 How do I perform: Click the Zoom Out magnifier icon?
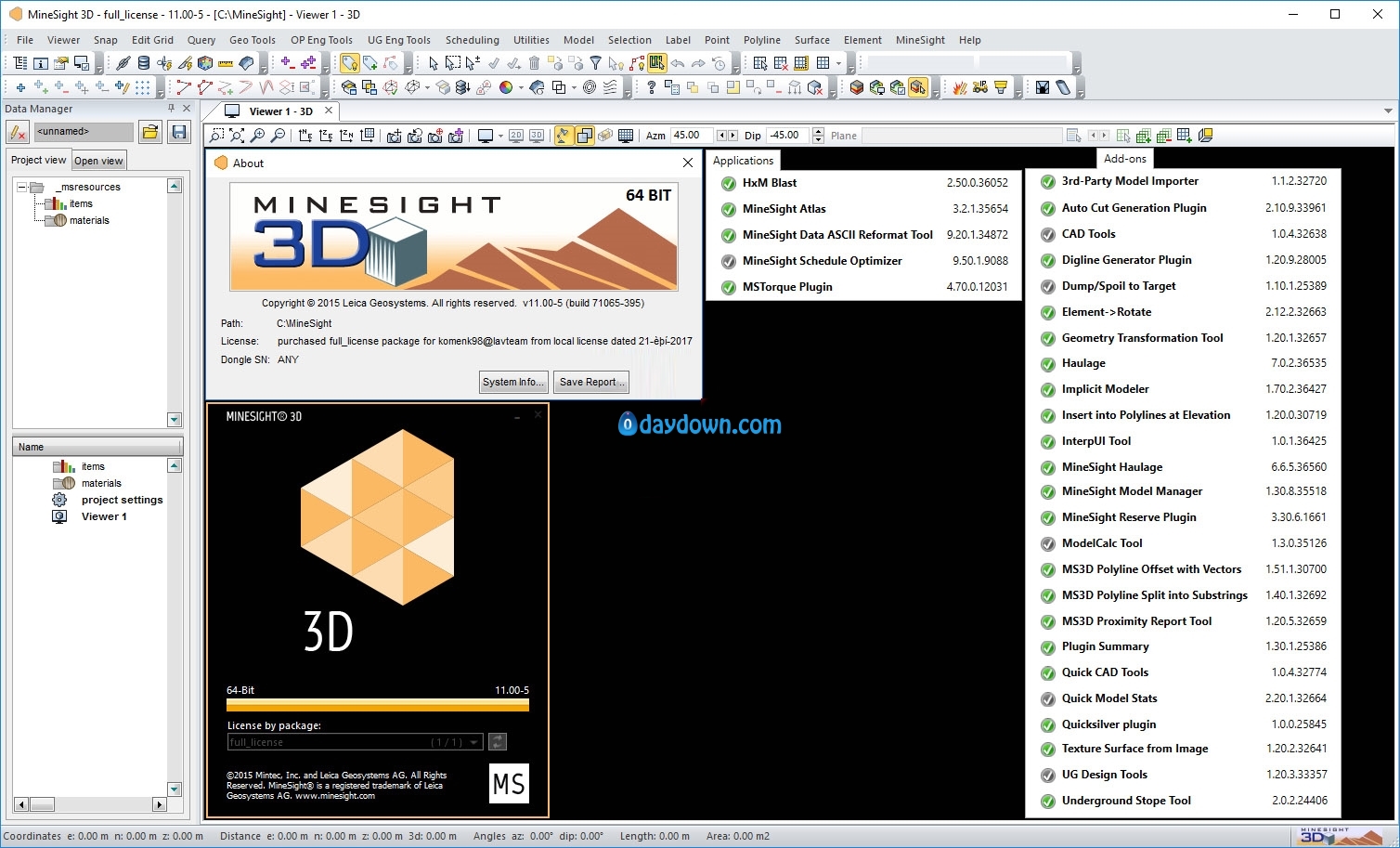(278, 136)
